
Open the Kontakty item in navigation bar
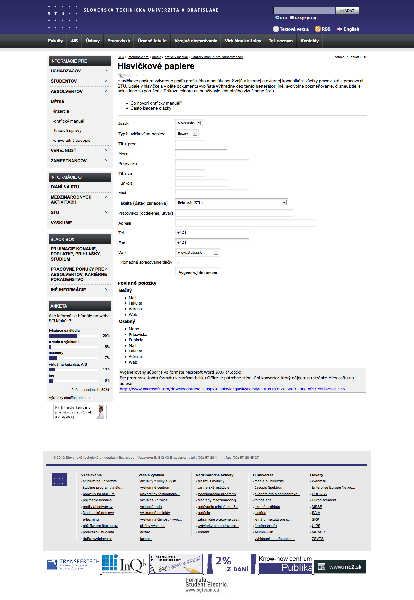coord(310,41)
